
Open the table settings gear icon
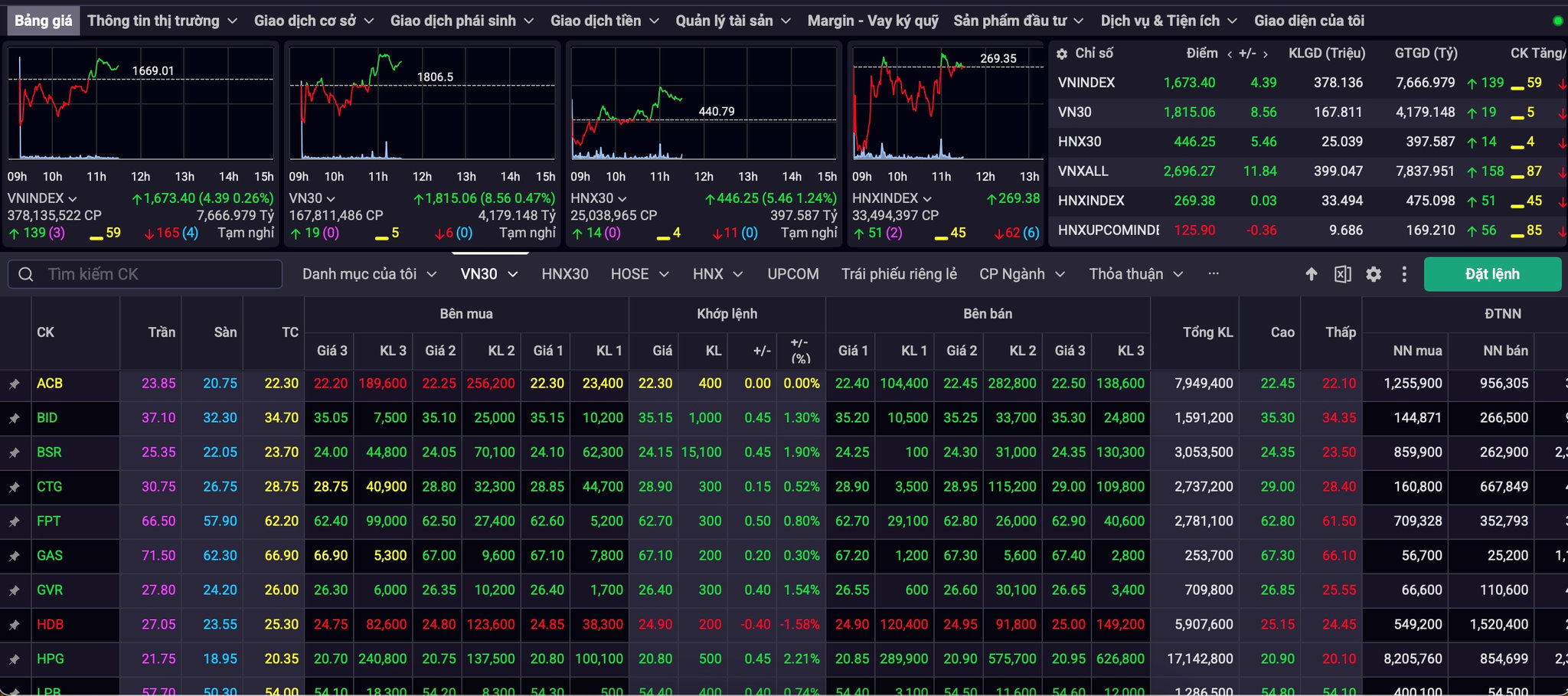[x=1374, y=274]
